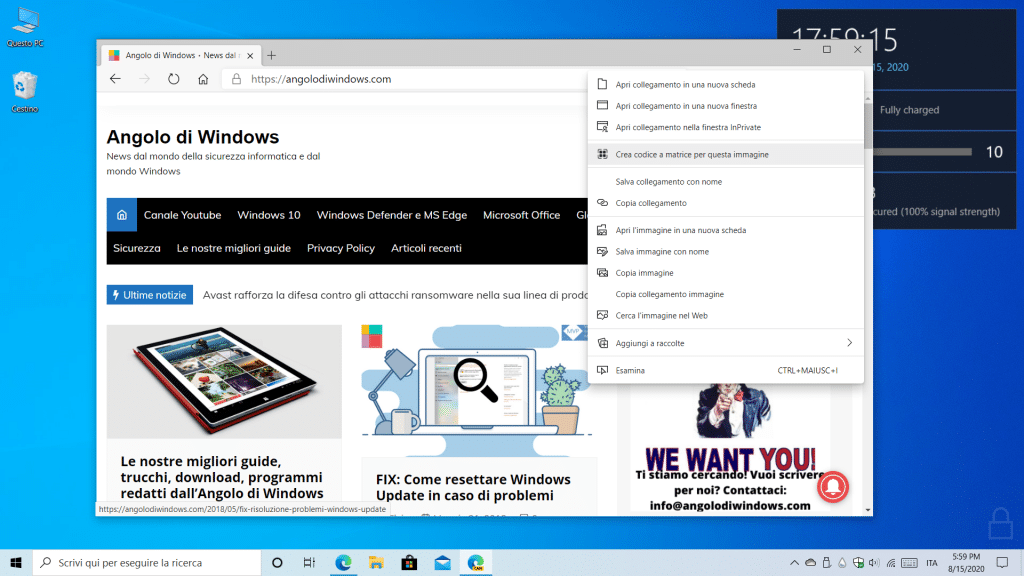Image resolution: width=1024 pixels, height=576 pixels.
Task: Click the browser Back arrow
Action: coord(115,79)
